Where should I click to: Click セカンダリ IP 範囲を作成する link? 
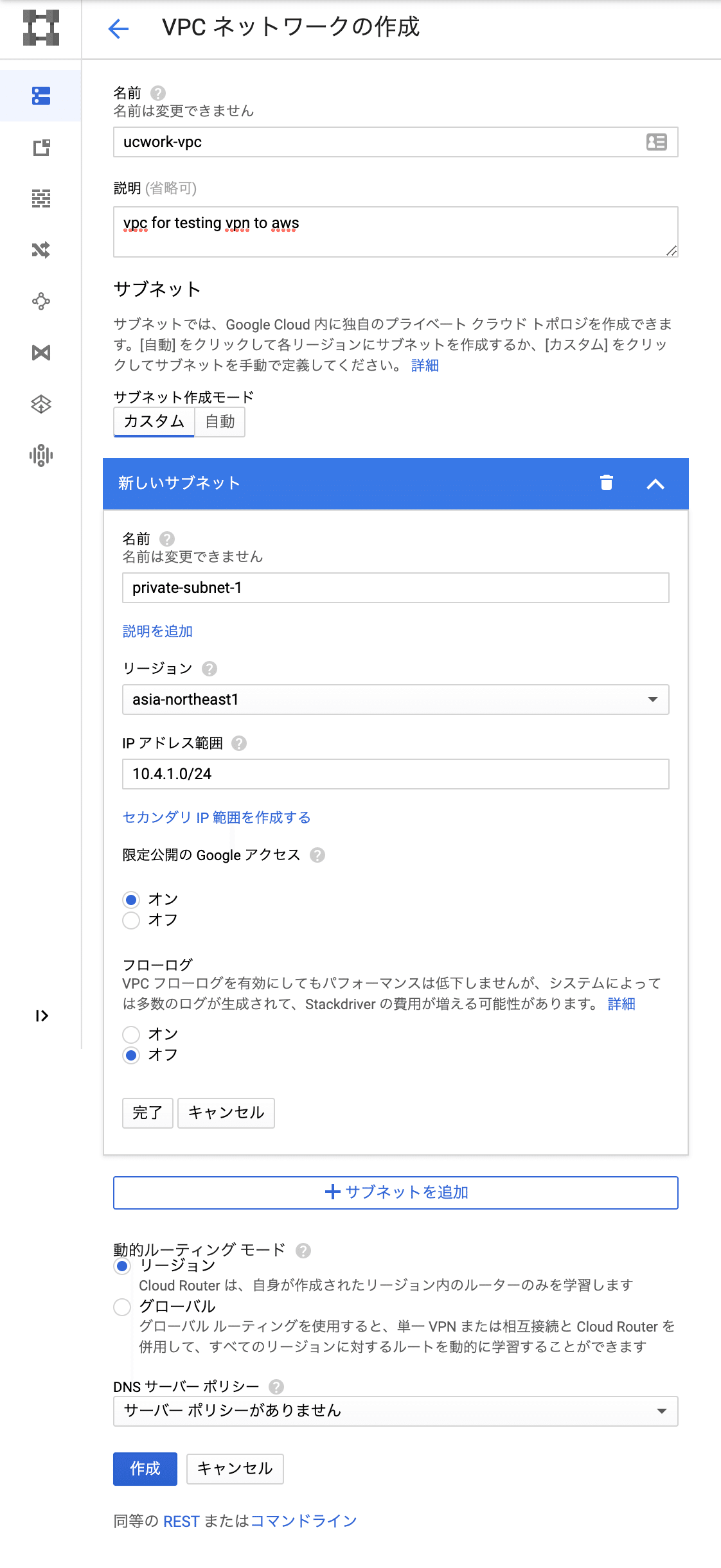[217, 818]
